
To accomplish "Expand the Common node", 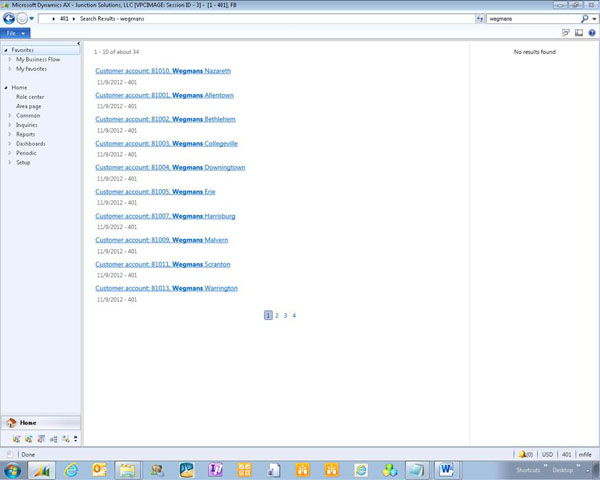I will coord(10,116).
